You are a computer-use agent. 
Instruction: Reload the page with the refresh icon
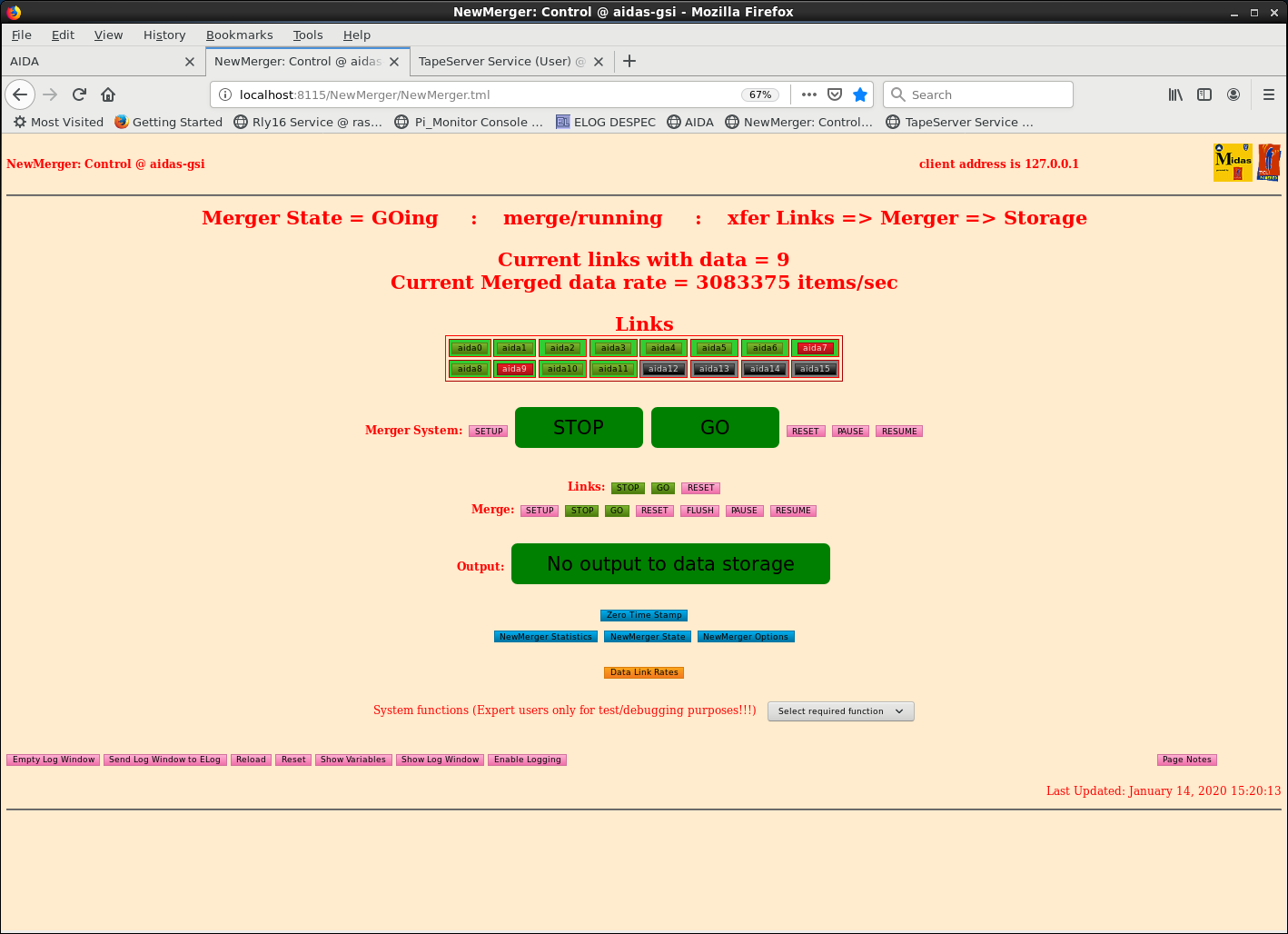(x=79, y=94)
